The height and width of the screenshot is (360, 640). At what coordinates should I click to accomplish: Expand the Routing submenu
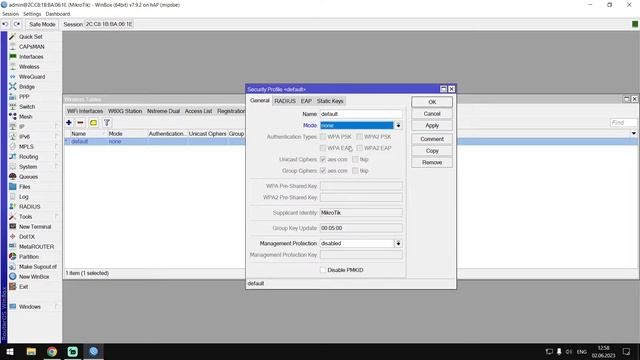coord(56,157)
